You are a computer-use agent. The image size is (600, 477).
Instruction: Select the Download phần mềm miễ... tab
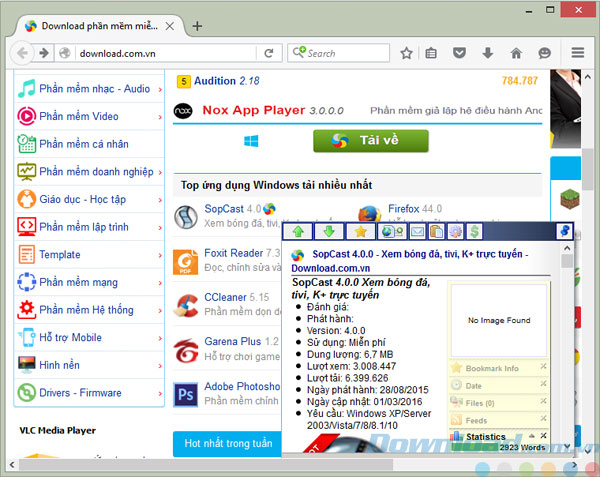[99, 26]
